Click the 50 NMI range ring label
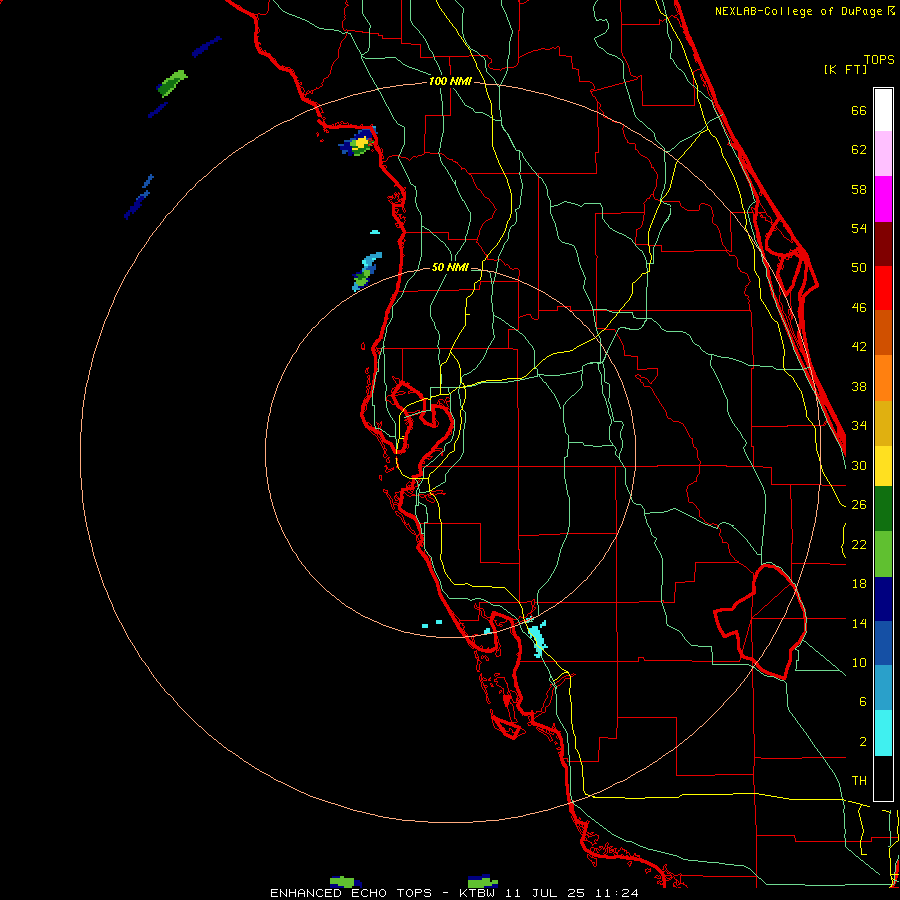 450,267
